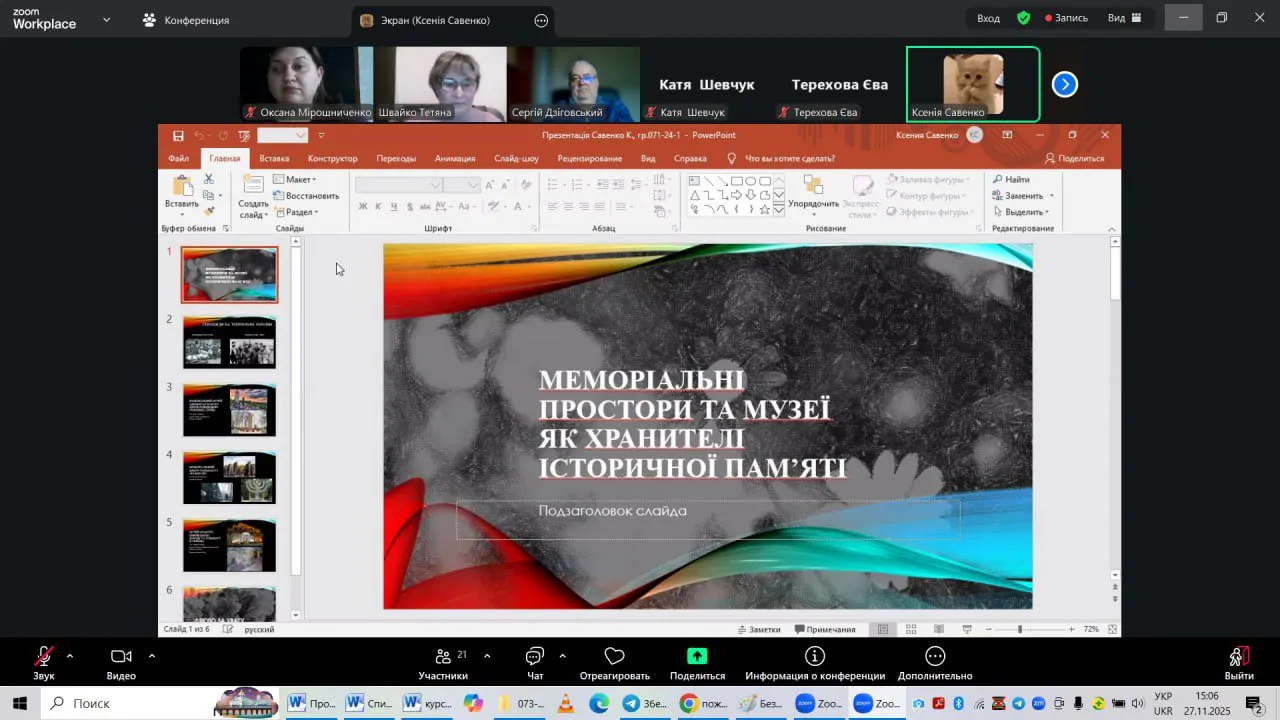Click the Вход sign-in button

coord(988,18)
